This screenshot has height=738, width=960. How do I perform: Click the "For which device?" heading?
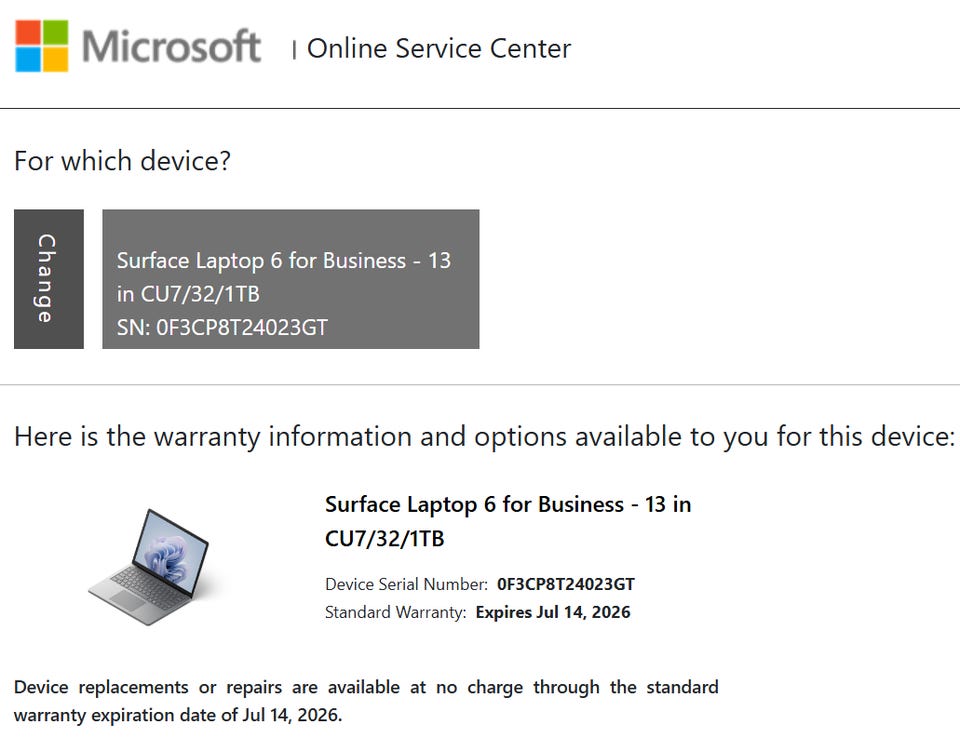pyautogui.click(x=122, y=160)
